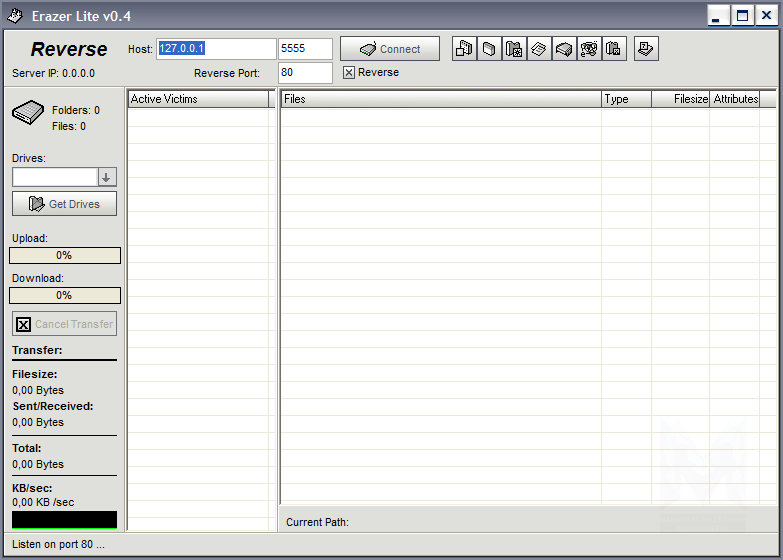Click the window-shaped toolbar icon
Image resolution: width=783 pixels, height=560 pixels.
(x=489, y=48)
